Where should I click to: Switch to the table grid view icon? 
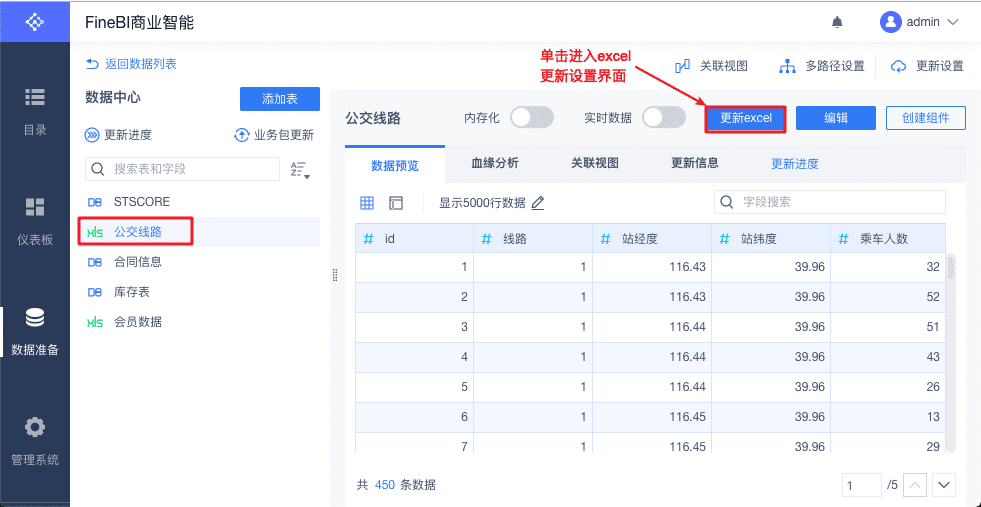pyautogui.click(x=367, y=203)
